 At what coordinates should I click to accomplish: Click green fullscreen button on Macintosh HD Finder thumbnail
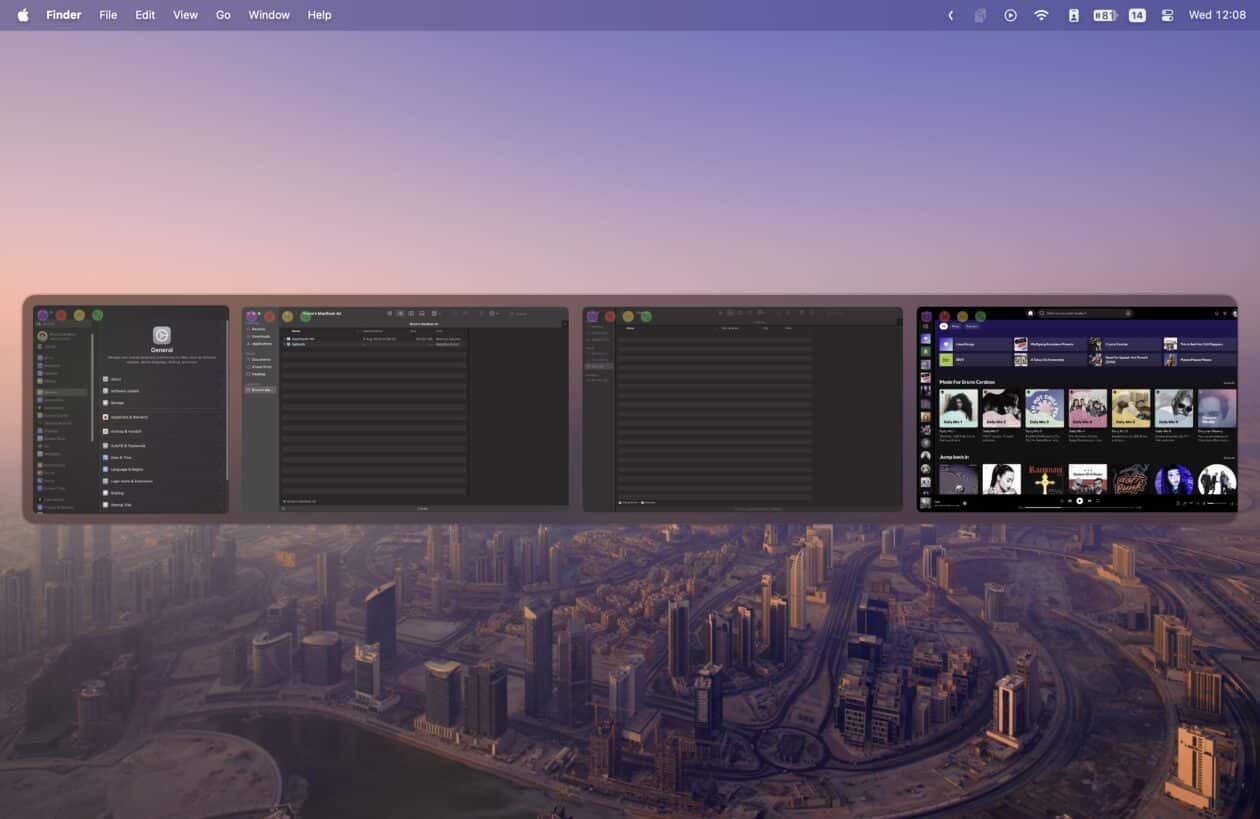pos(306,316)
